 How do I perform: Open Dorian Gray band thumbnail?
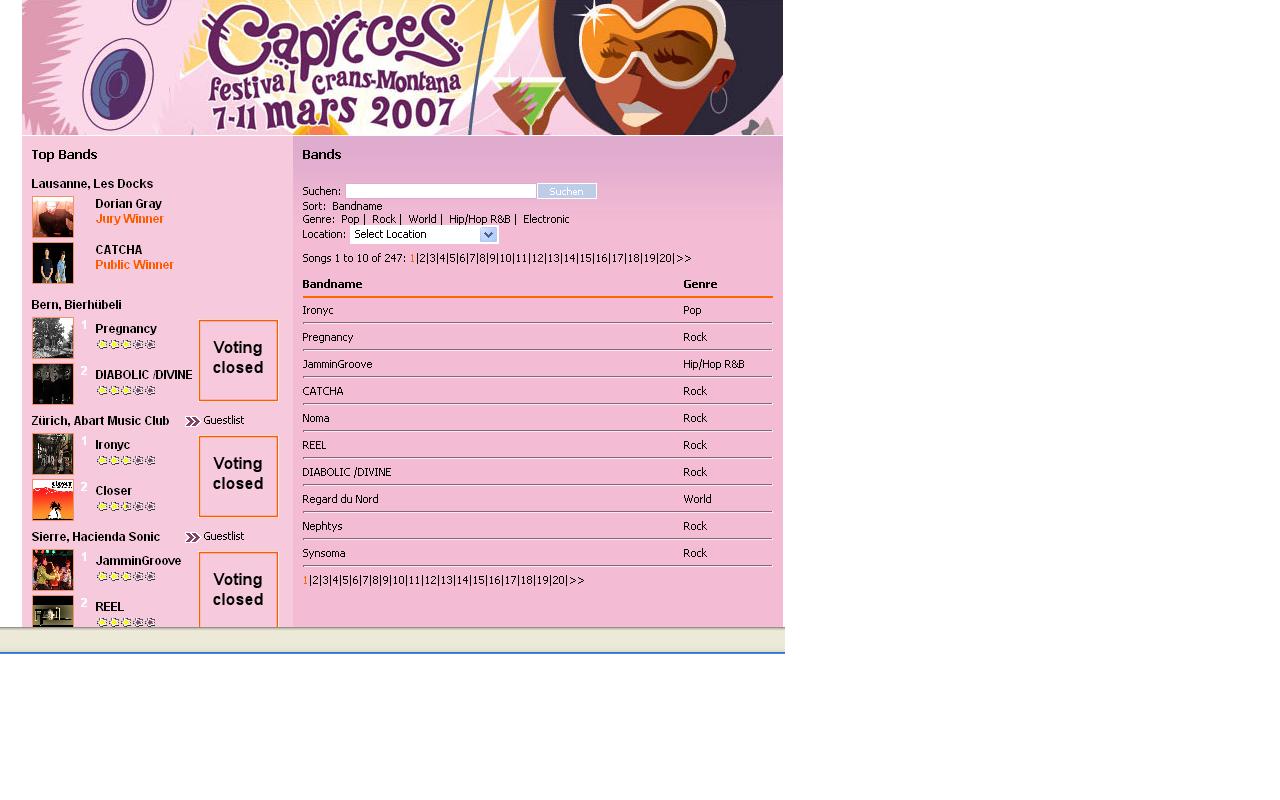[x=53, y=217]
